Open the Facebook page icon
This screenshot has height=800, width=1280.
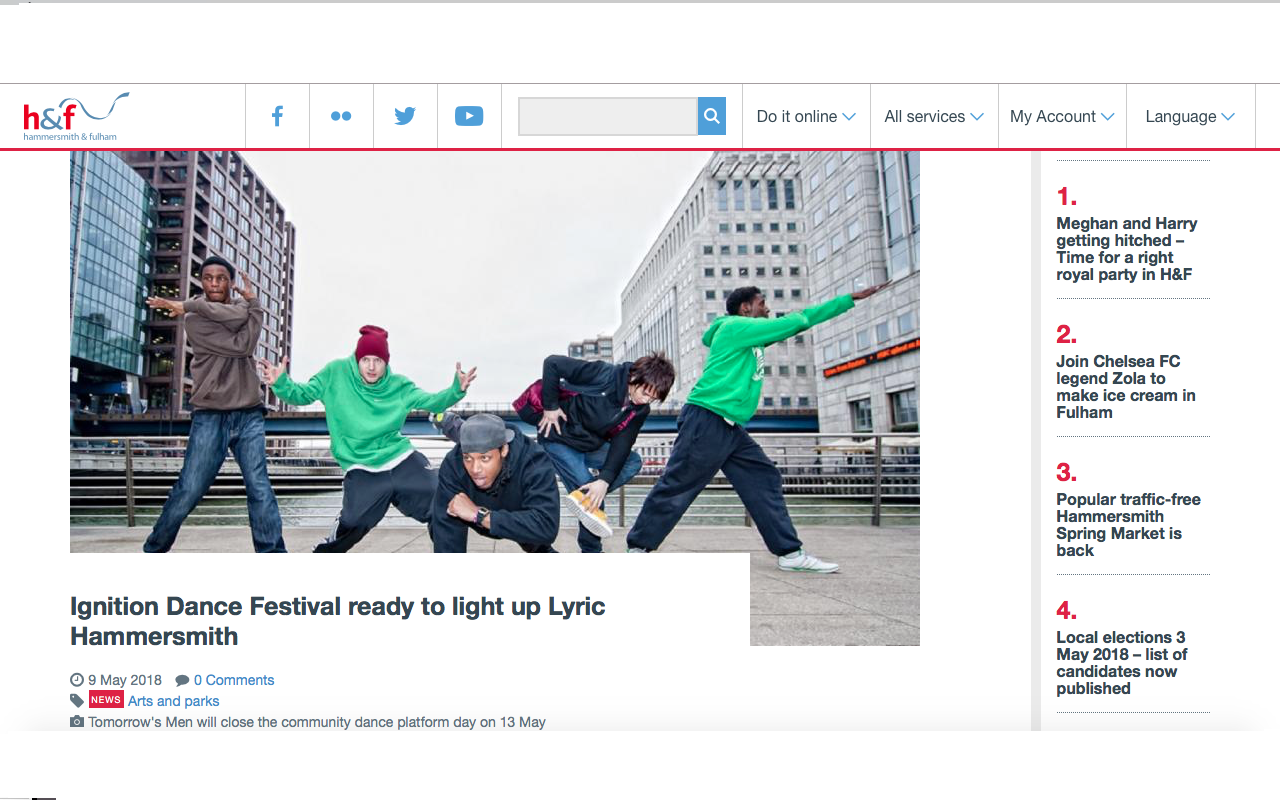tap(277, 116)
